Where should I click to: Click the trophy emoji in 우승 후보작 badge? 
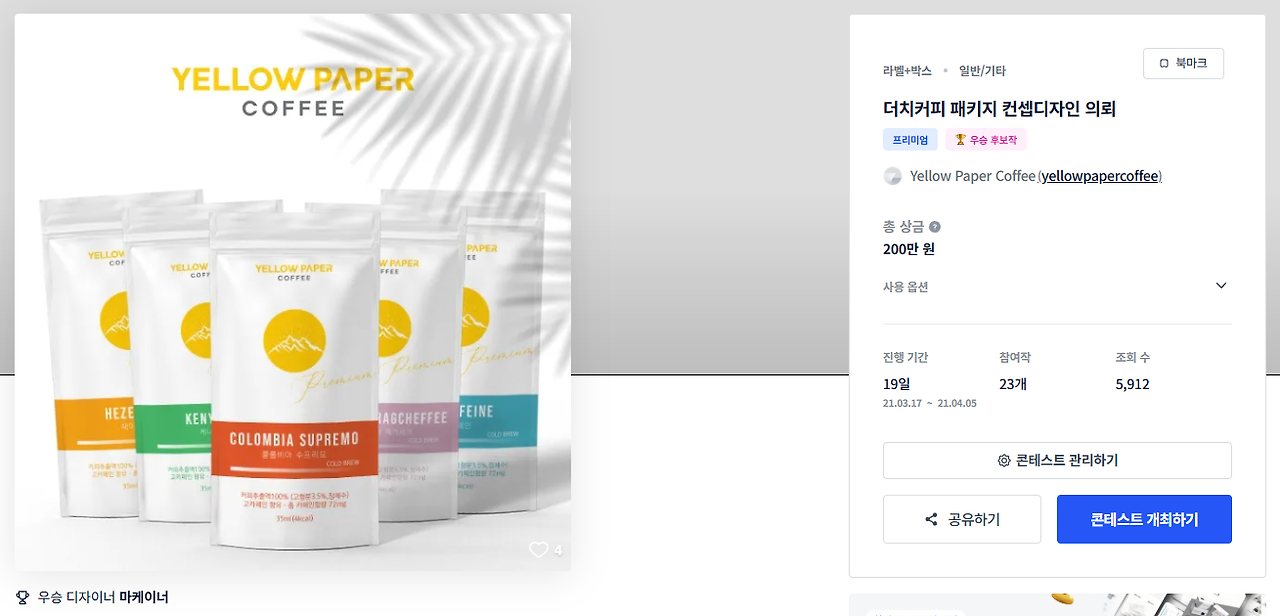tap(960, 140)
